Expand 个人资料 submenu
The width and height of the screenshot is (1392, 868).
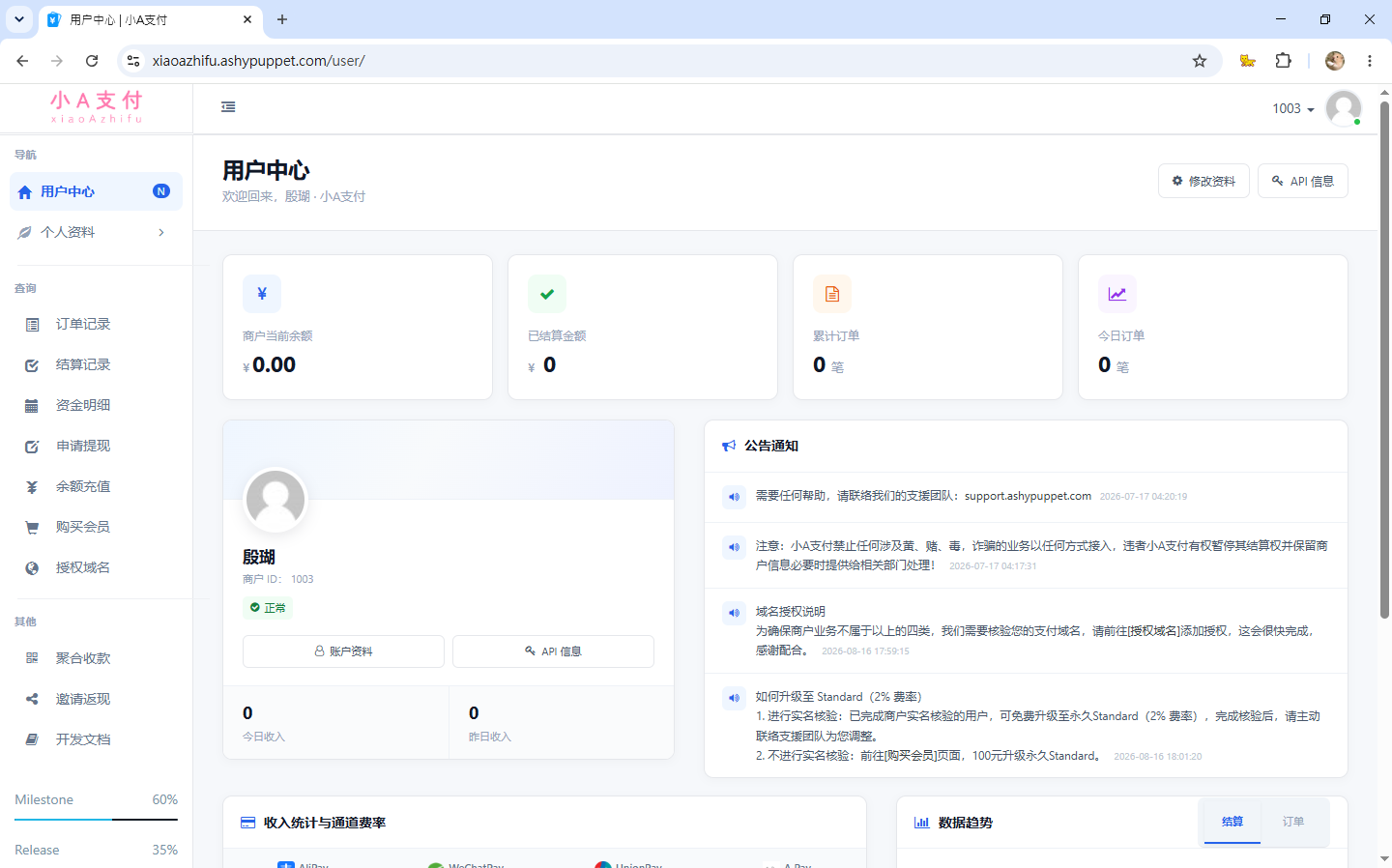(x=96, y=232)
